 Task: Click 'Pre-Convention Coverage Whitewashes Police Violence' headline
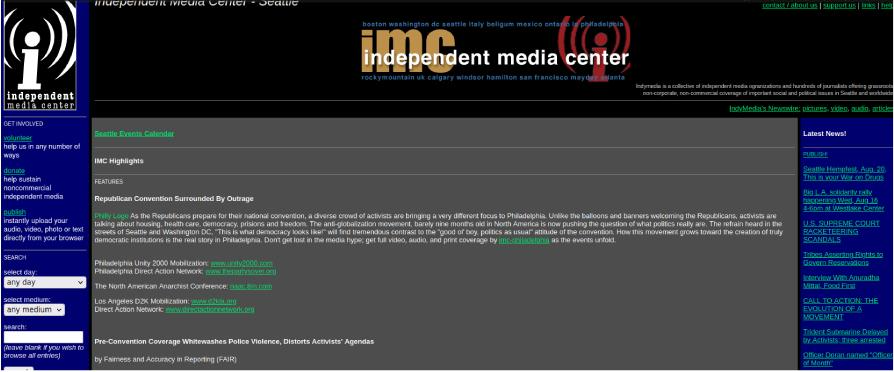pos(234,341)
